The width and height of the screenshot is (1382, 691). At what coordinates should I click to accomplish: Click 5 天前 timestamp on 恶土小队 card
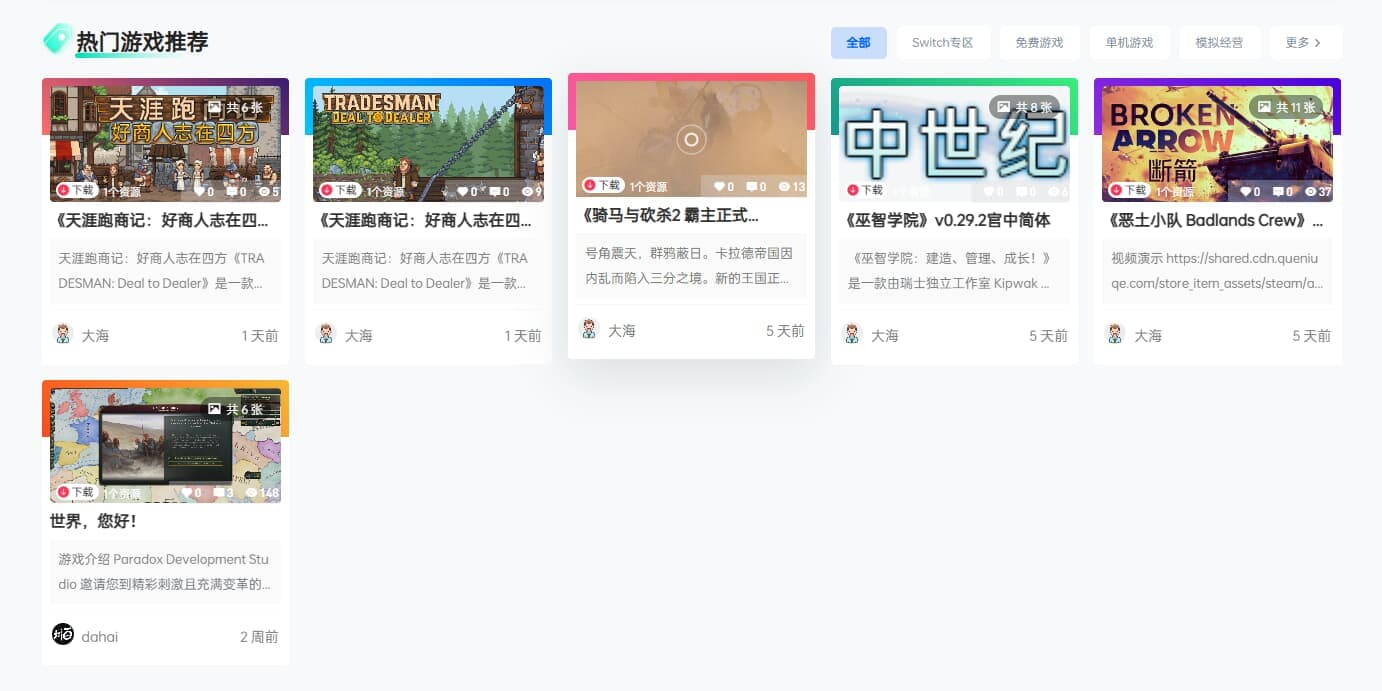1311,335
